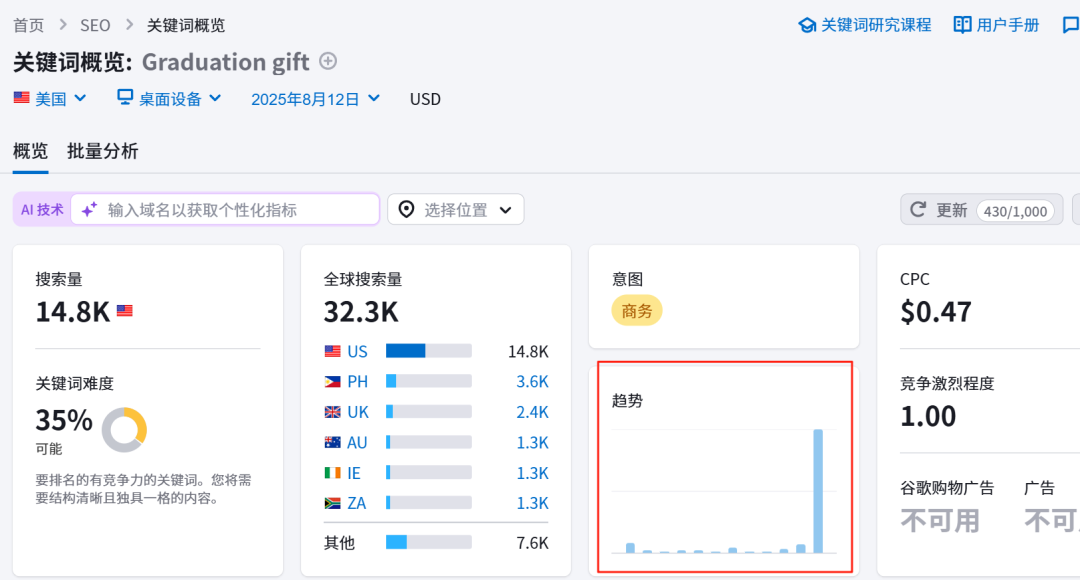
Task: Click UK country link
Action: coord(358,412)
